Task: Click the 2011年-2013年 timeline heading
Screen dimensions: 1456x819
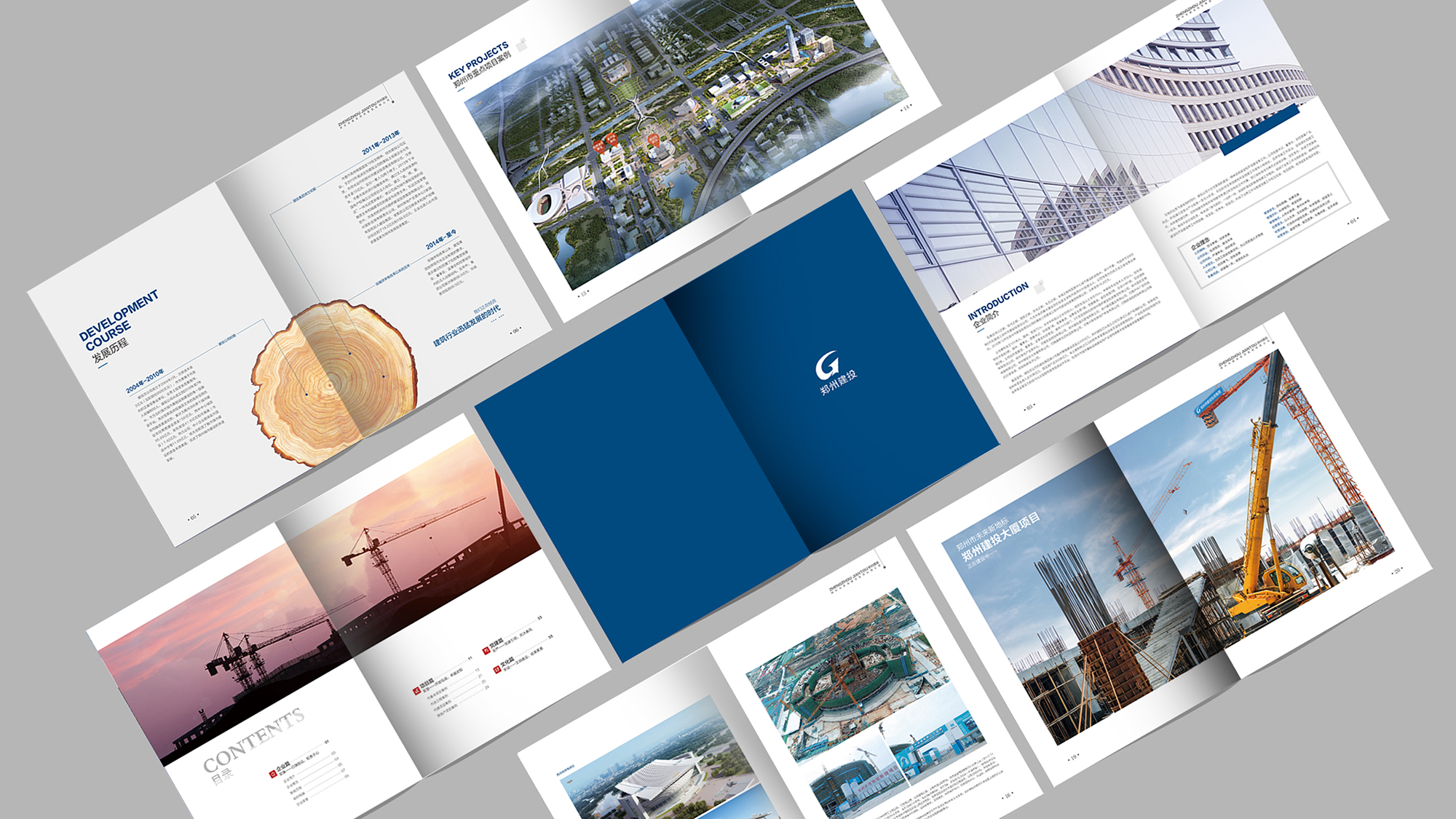Action: [381, 143]
